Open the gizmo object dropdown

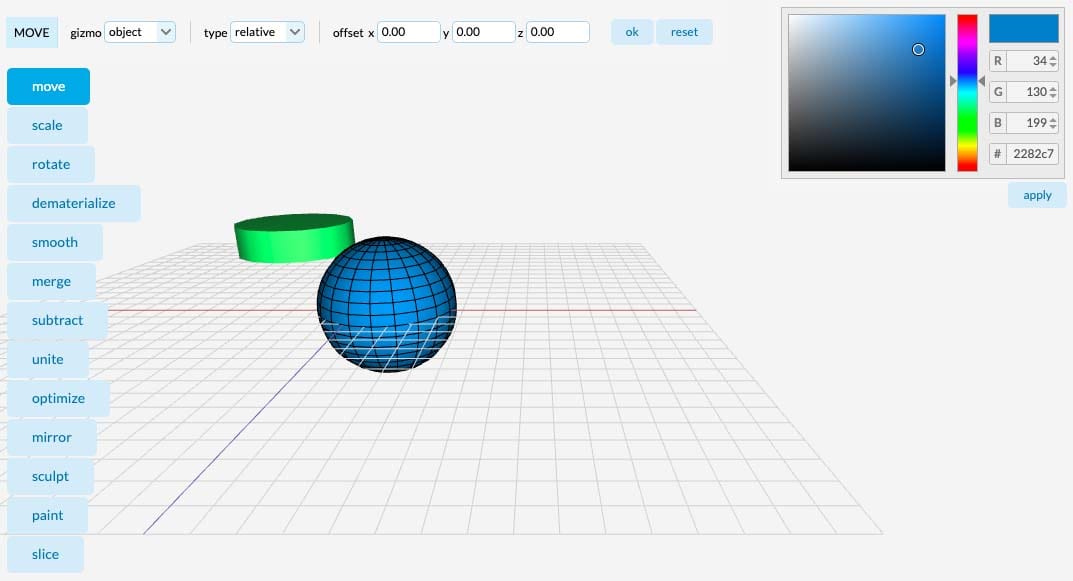tap(140, 32)
